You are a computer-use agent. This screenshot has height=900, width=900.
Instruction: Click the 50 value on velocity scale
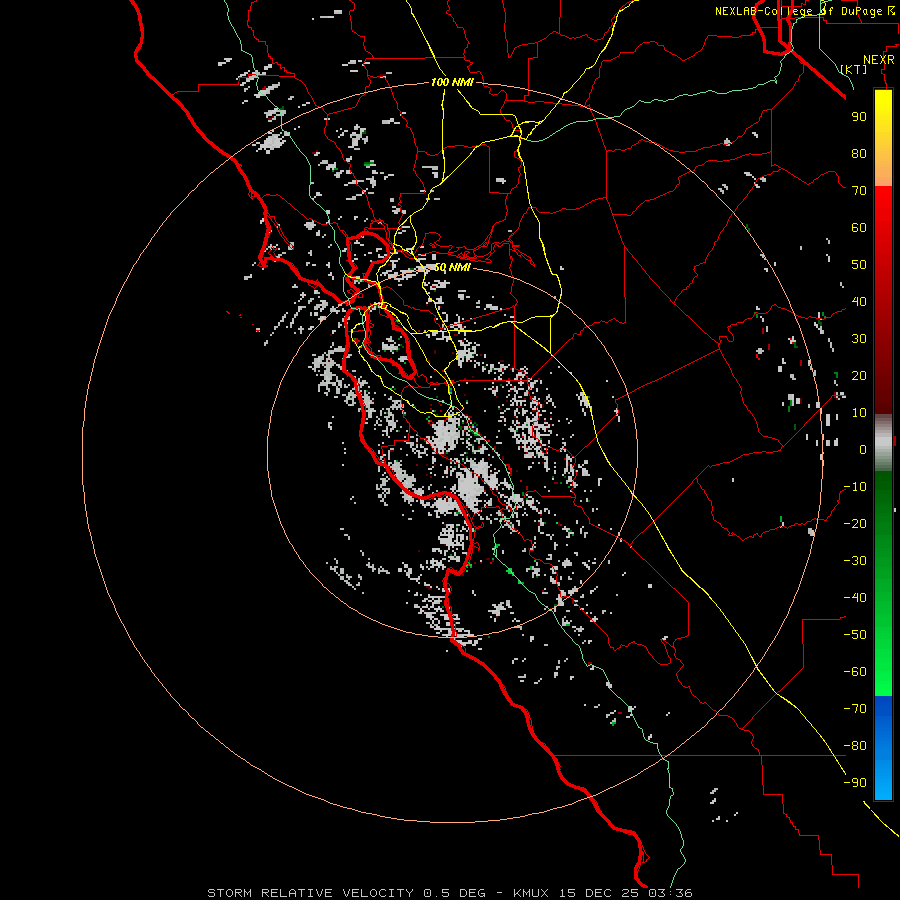tap(859, 265)
